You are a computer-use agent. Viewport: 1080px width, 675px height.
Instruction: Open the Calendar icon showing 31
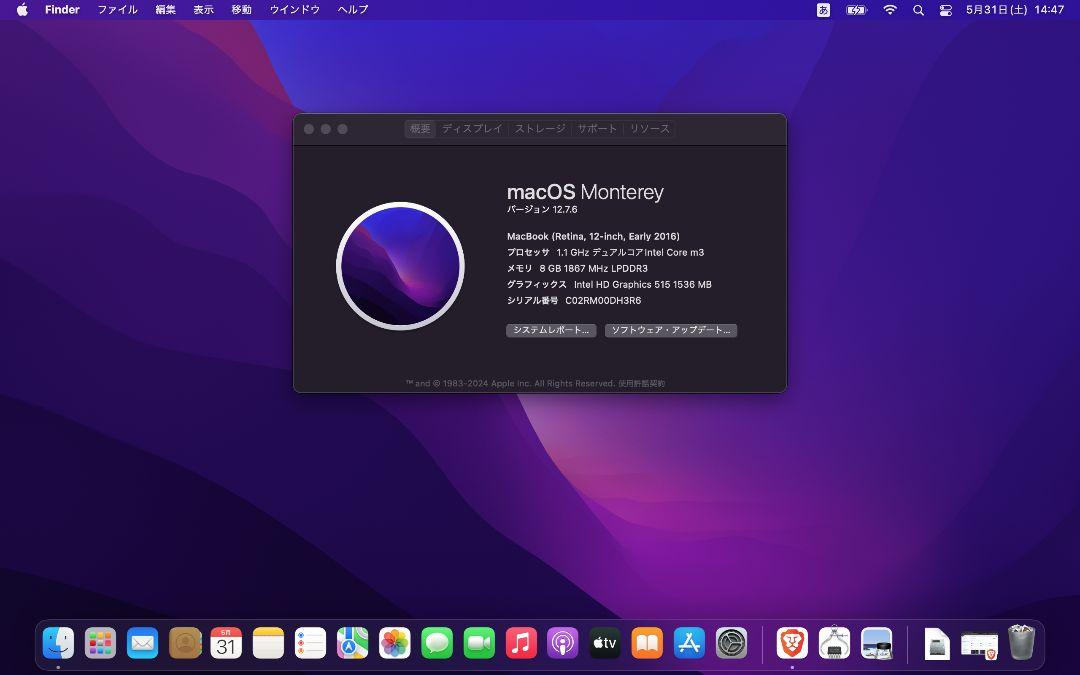click(x=227, y=643)
